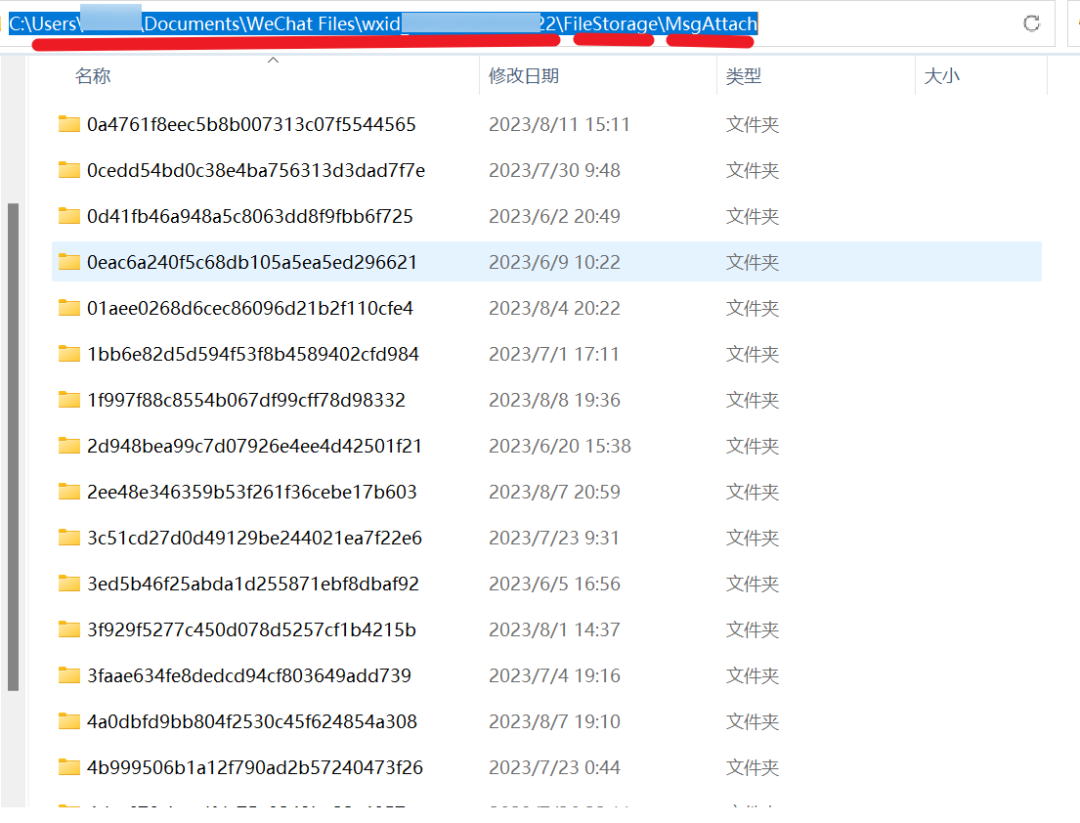1080x823 pixels.
Task: Sort by 修改日期 column header
Action: pyautogui.click(x=523, y=76)
